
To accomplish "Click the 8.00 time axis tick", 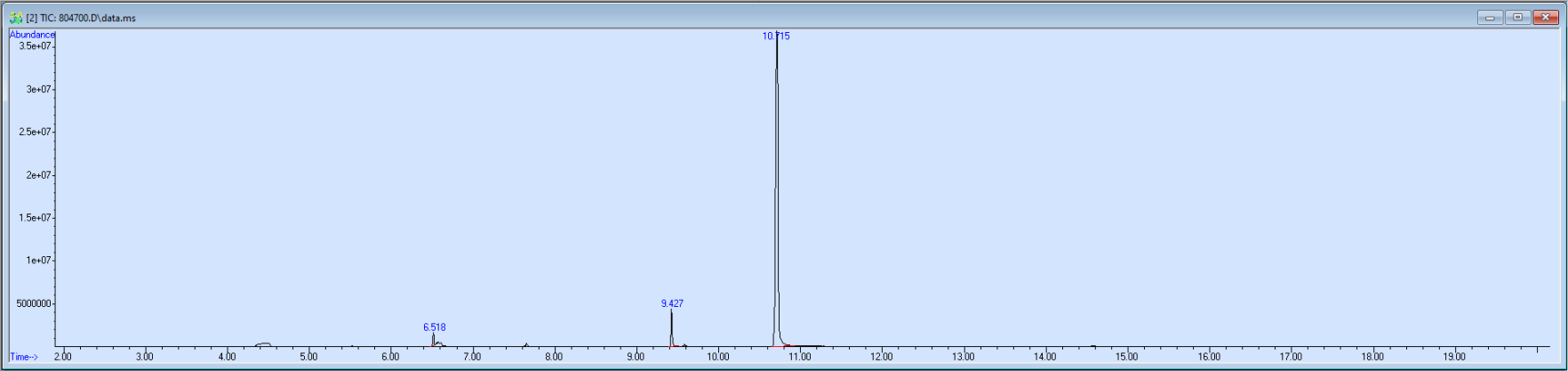I will 554,357.
